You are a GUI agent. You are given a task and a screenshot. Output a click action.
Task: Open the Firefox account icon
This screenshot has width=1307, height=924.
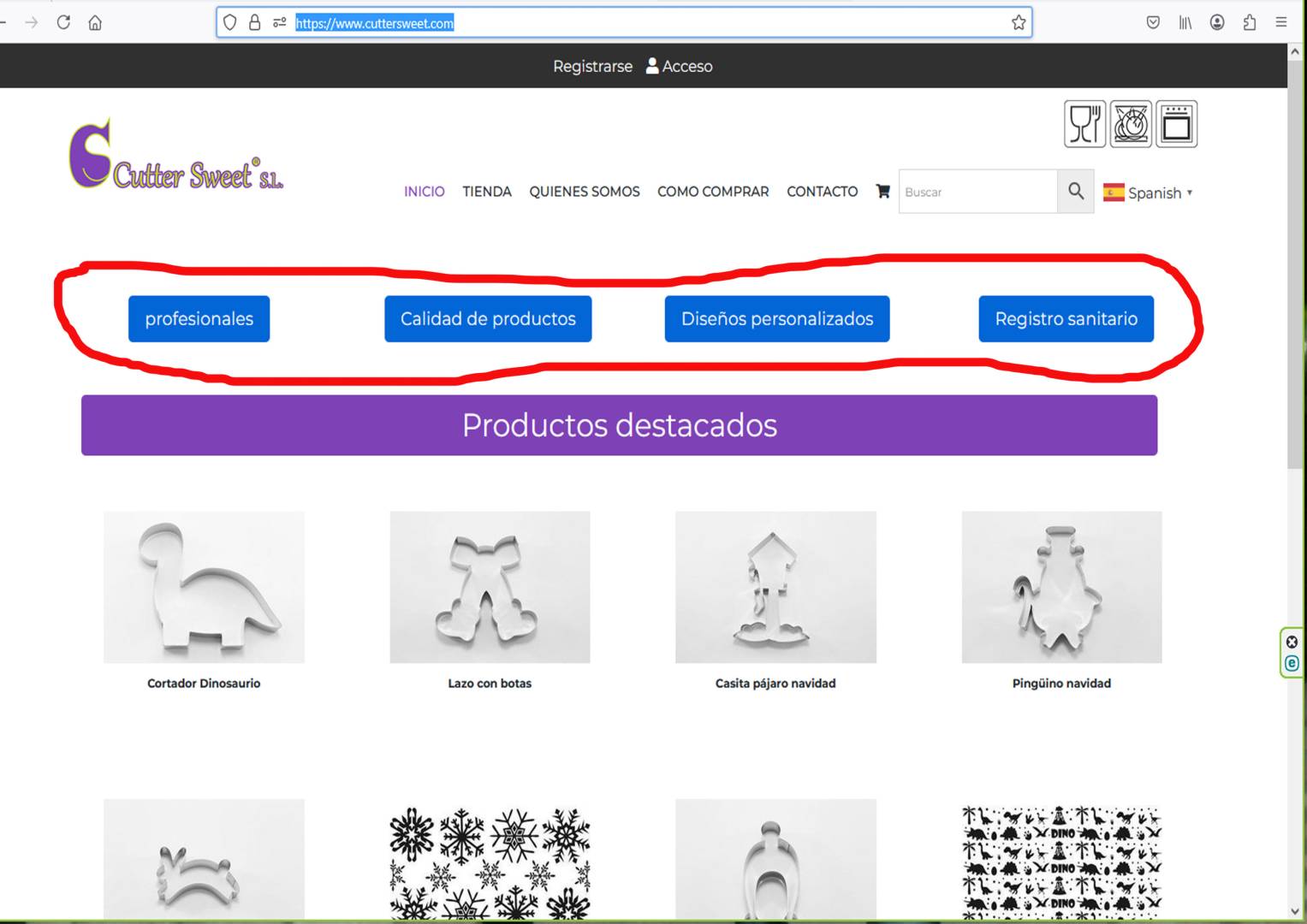tap(1217, 22)
